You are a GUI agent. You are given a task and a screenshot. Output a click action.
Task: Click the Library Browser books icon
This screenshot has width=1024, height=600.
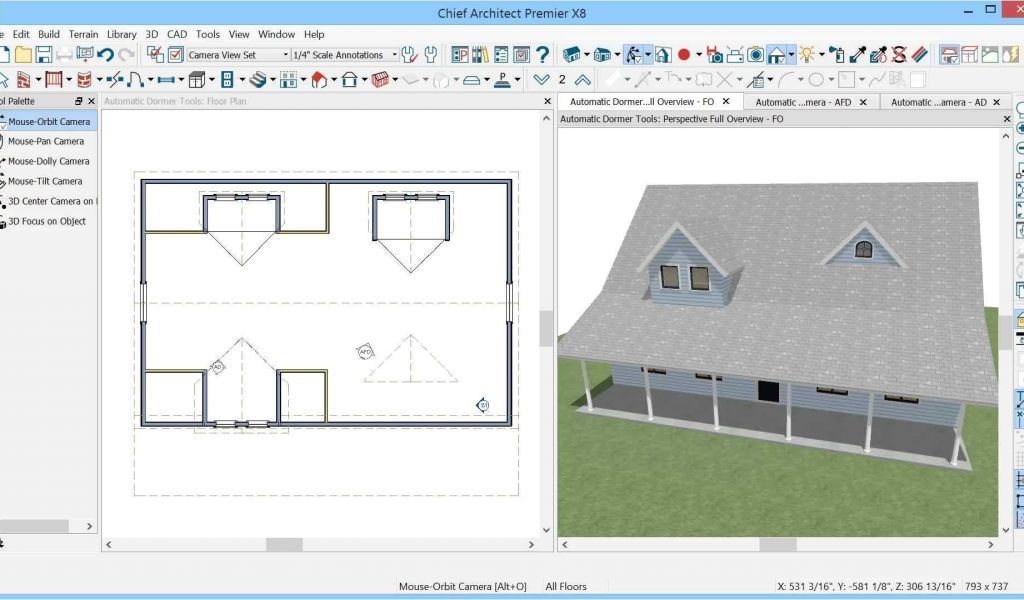(x=480, y=55)
